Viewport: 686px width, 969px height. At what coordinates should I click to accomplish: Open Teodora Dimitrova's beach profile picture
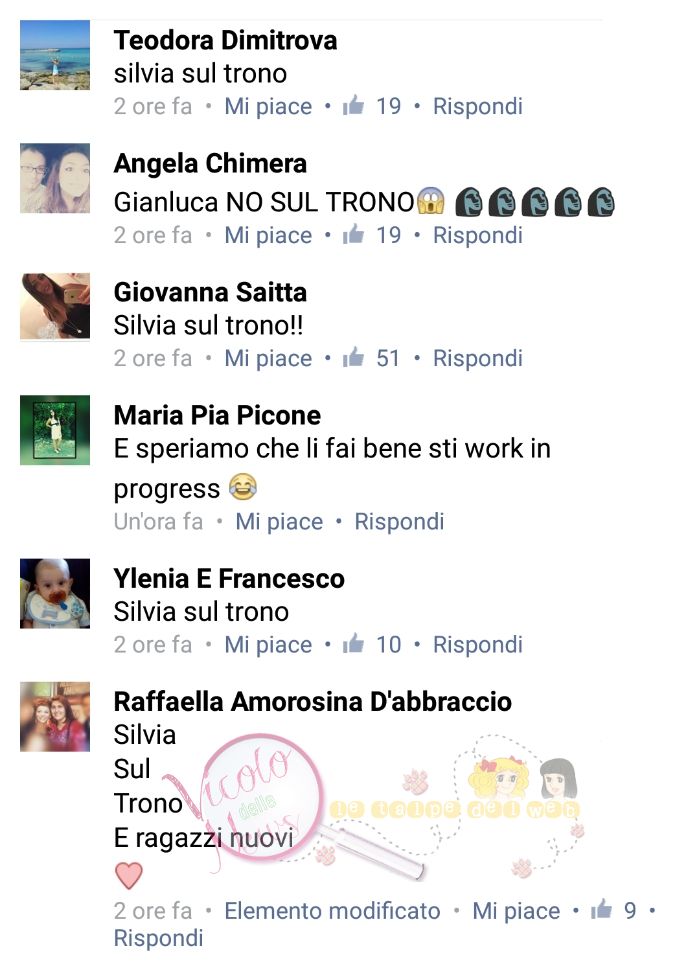55,55
